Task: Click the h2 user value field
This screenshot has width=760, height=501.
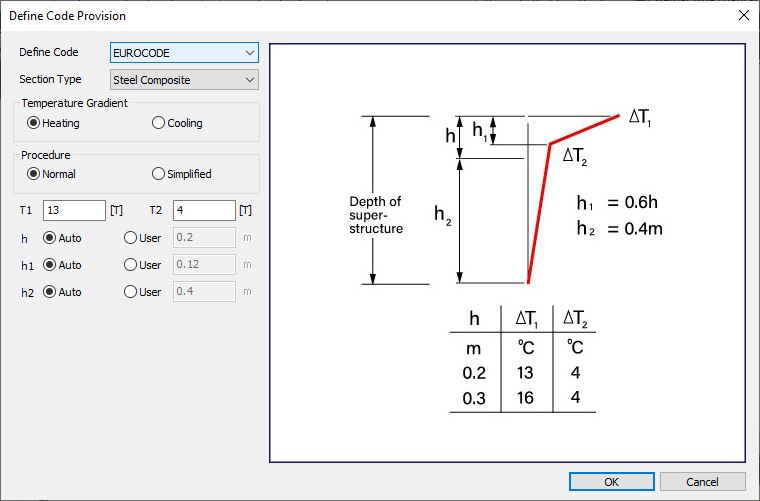Action: point(204,292)
